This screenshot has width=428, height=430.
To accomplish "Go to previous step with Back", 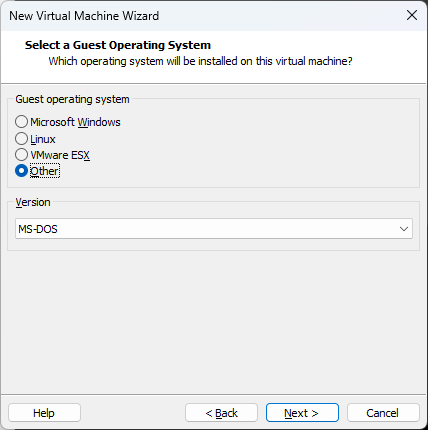I will tap(221, 413).
